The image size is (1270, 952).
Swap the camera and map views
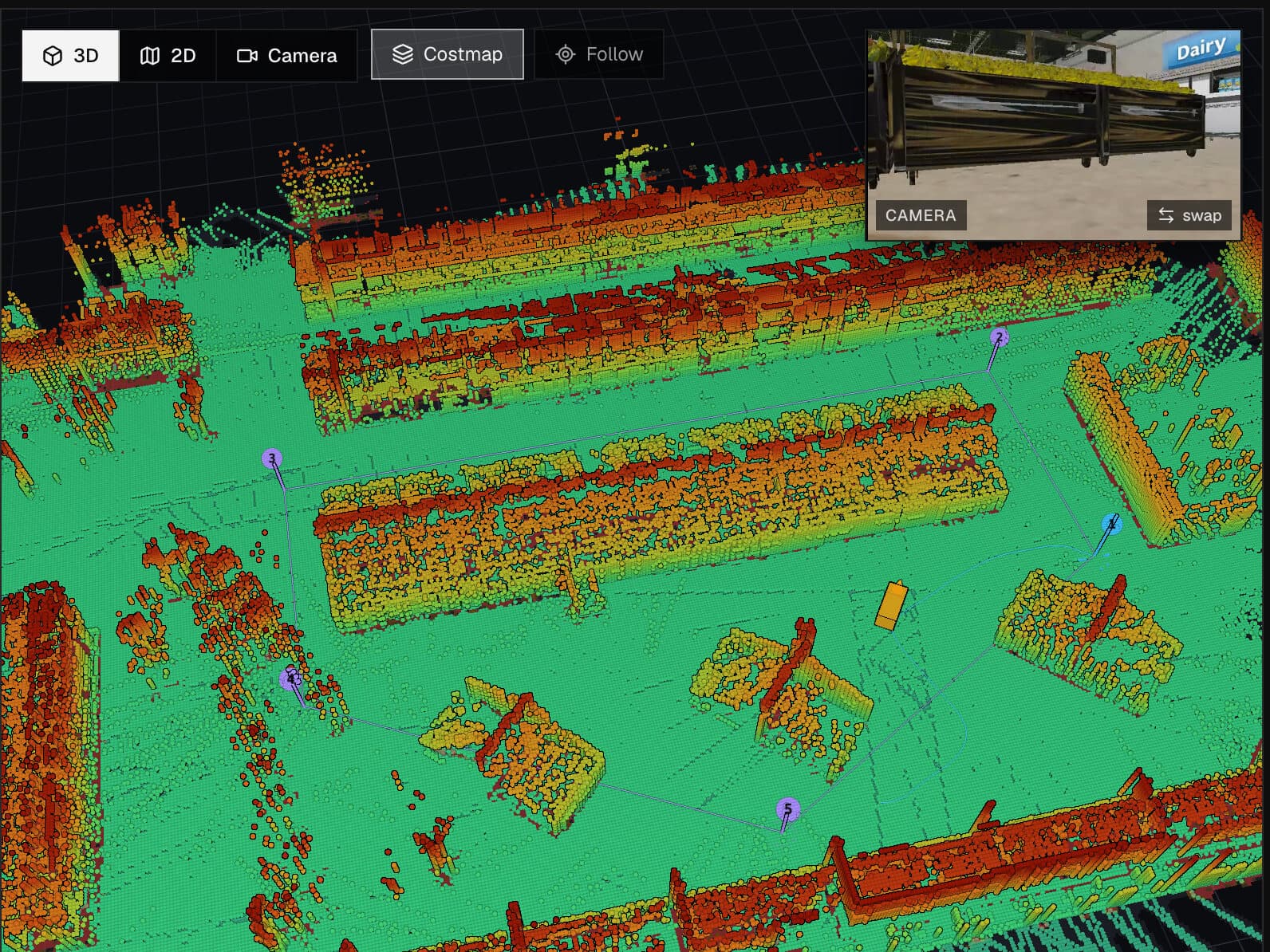click(1189, 215)
